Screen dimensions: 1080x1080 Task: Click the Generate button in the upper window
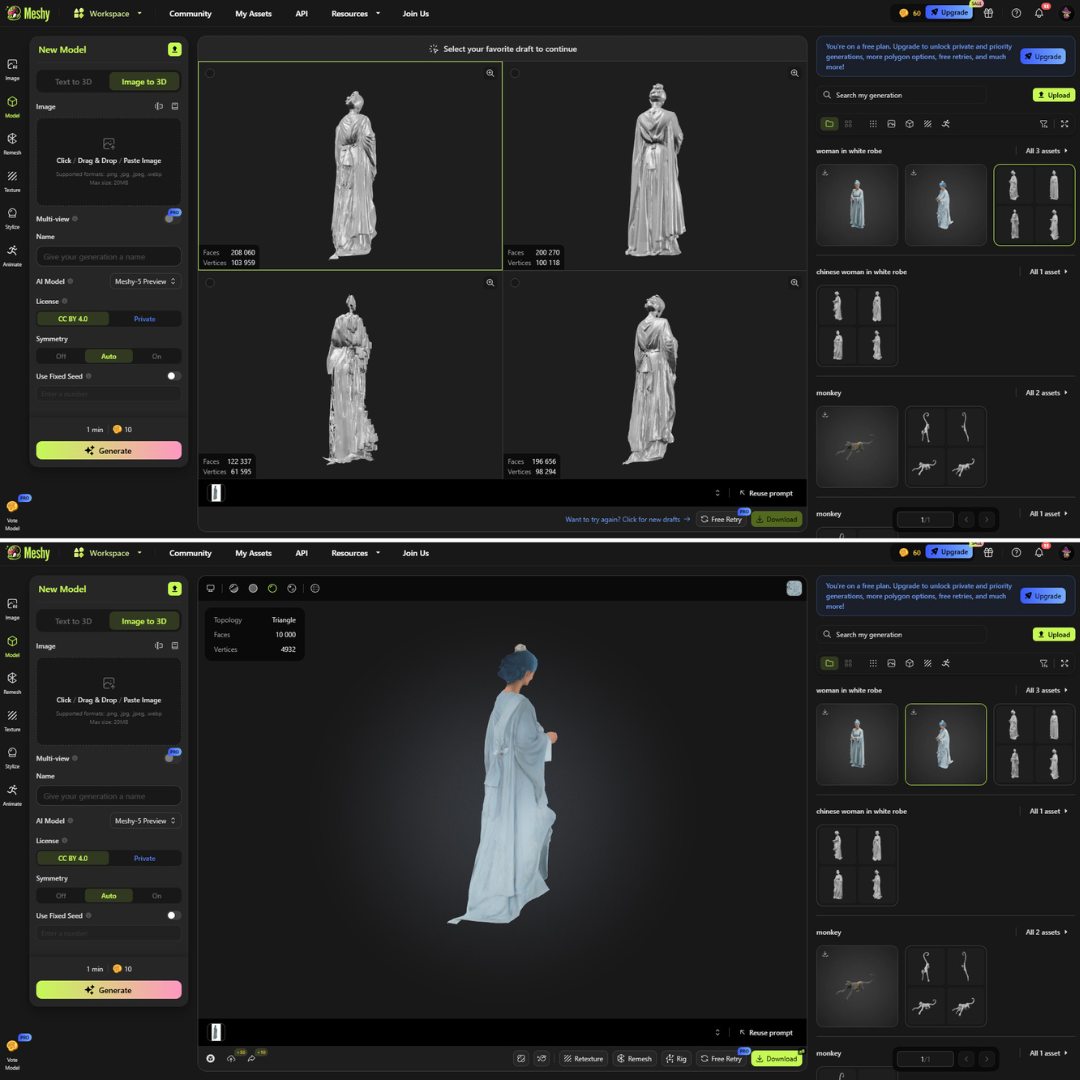click(x=109, y=450)
